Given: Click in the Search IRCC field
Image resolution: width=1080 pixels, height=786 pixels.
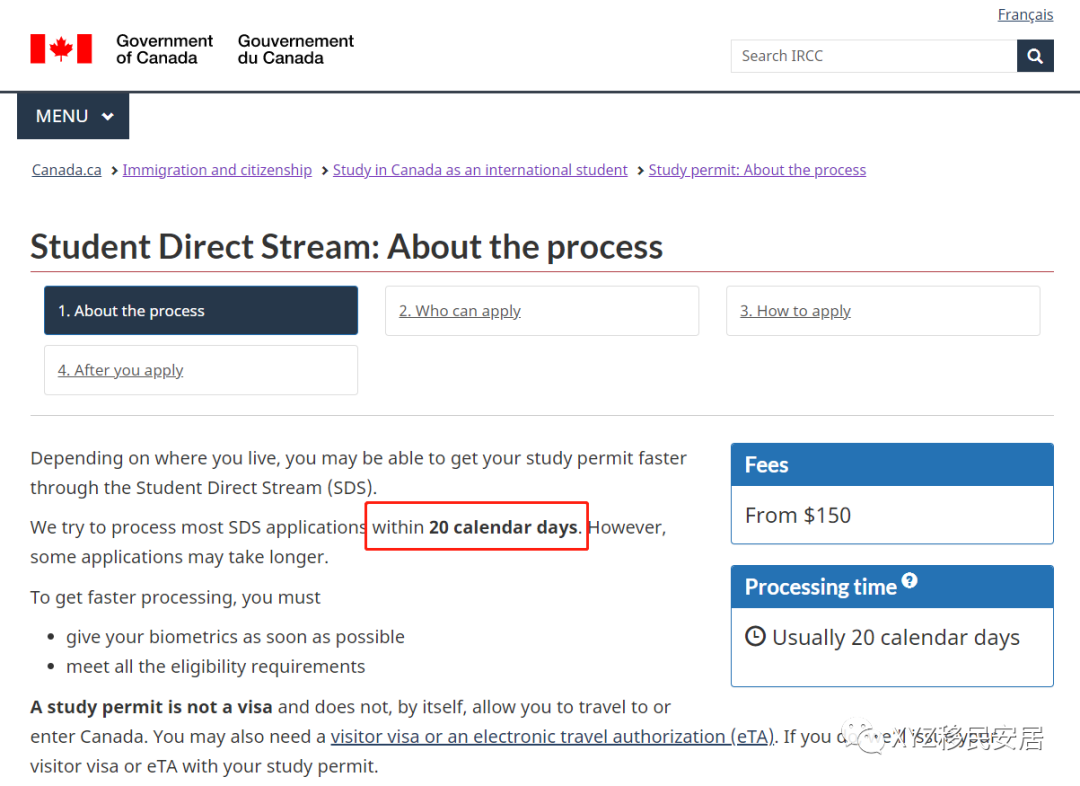Looking at the screenshot, I should [873, 56].
